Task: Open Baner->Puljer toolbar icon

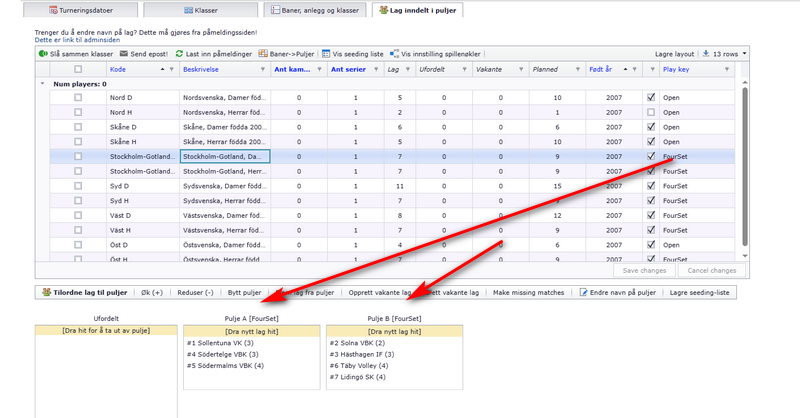Action: coord(263,54)
